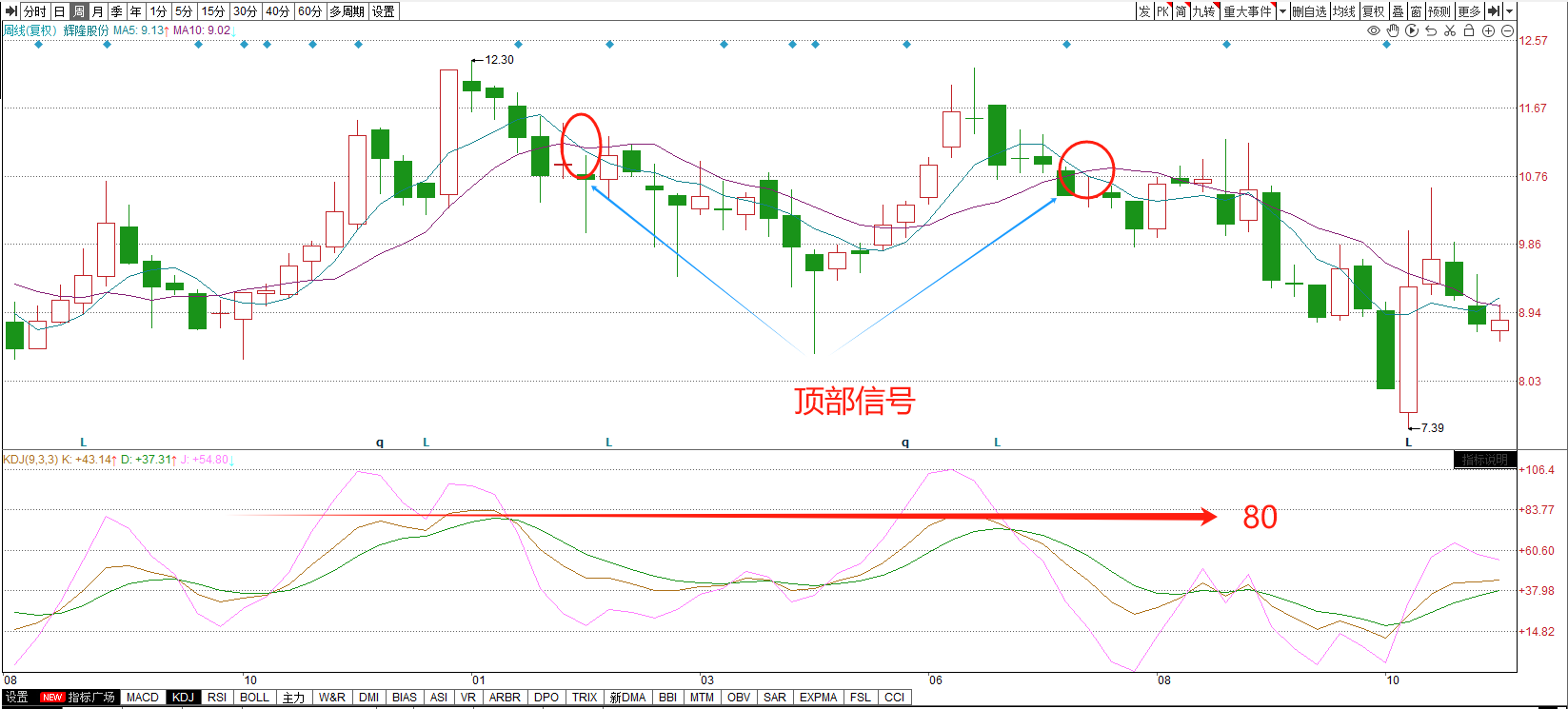1568x709 pixels.
Task: Select the hand pan tool icon
Action: point(1392,30)
